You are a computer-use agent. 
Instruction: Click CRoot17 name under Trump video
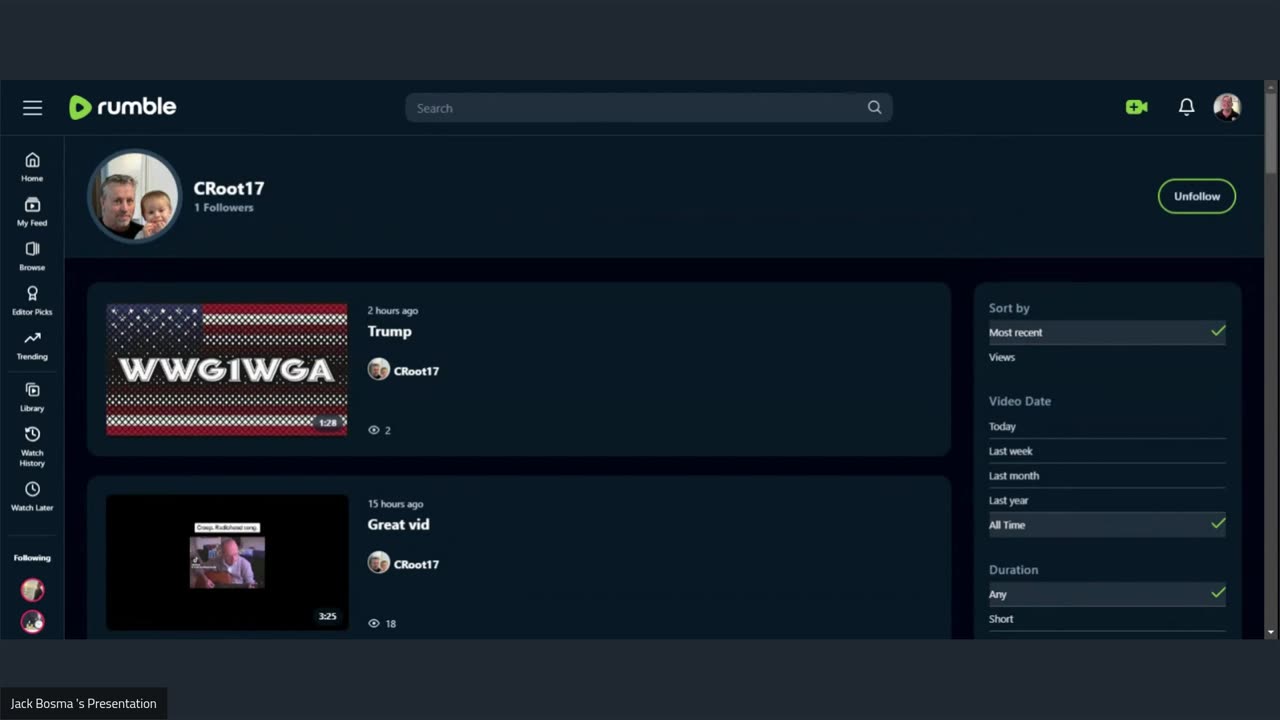pyautogui.click(x=416, y=371)
